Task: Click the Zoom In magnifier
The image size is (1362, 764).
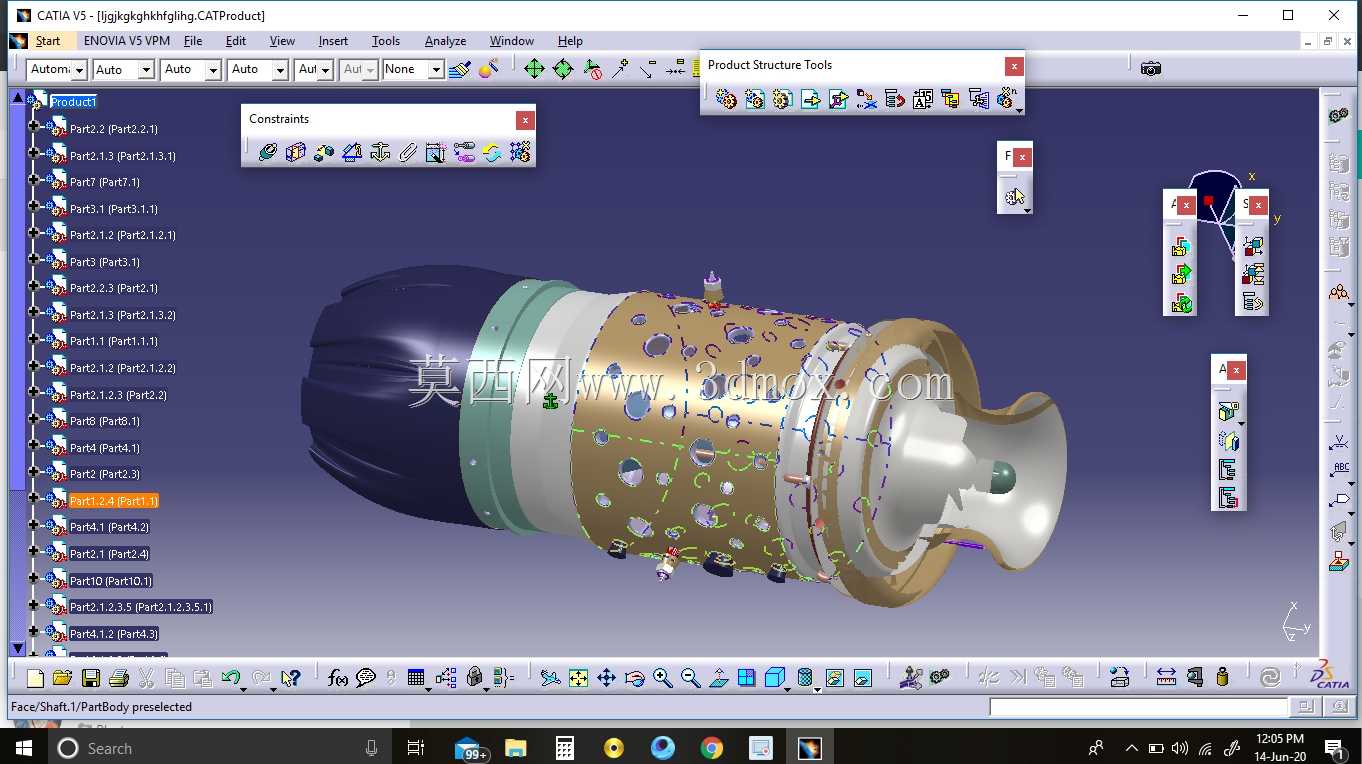Action: click(662, 678)
